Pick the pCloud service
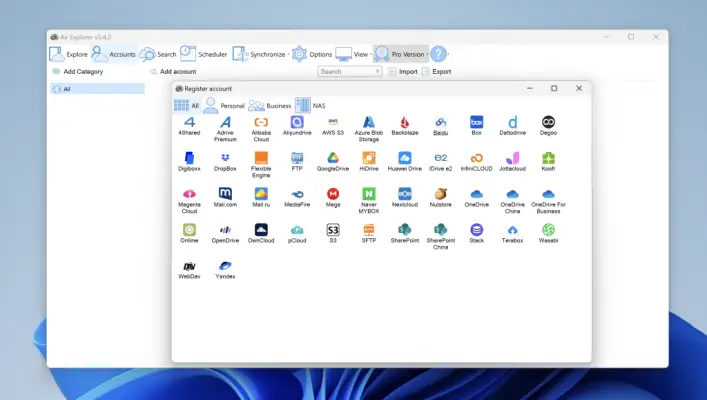 click(x=297, y=234)
